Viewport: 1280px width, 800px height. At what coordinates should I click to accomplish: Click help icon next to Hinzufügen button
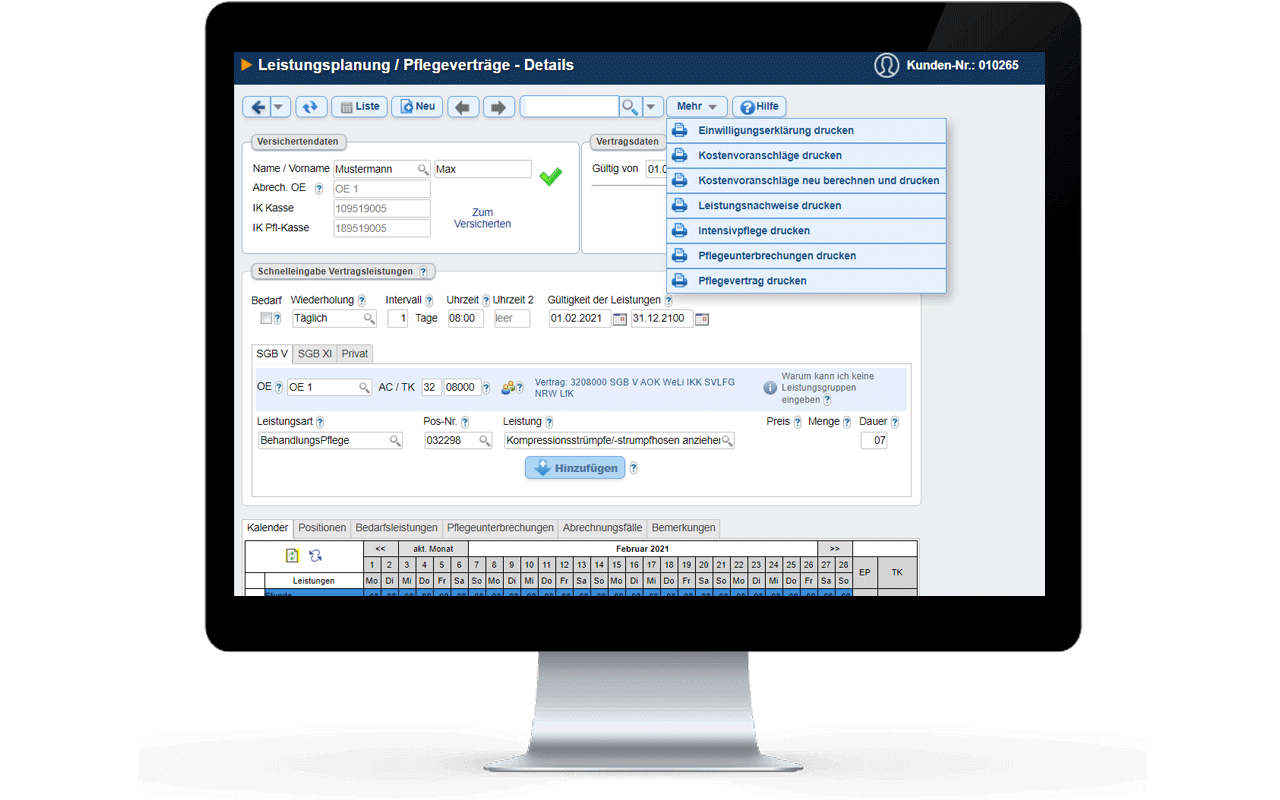[x=634, y=468]
